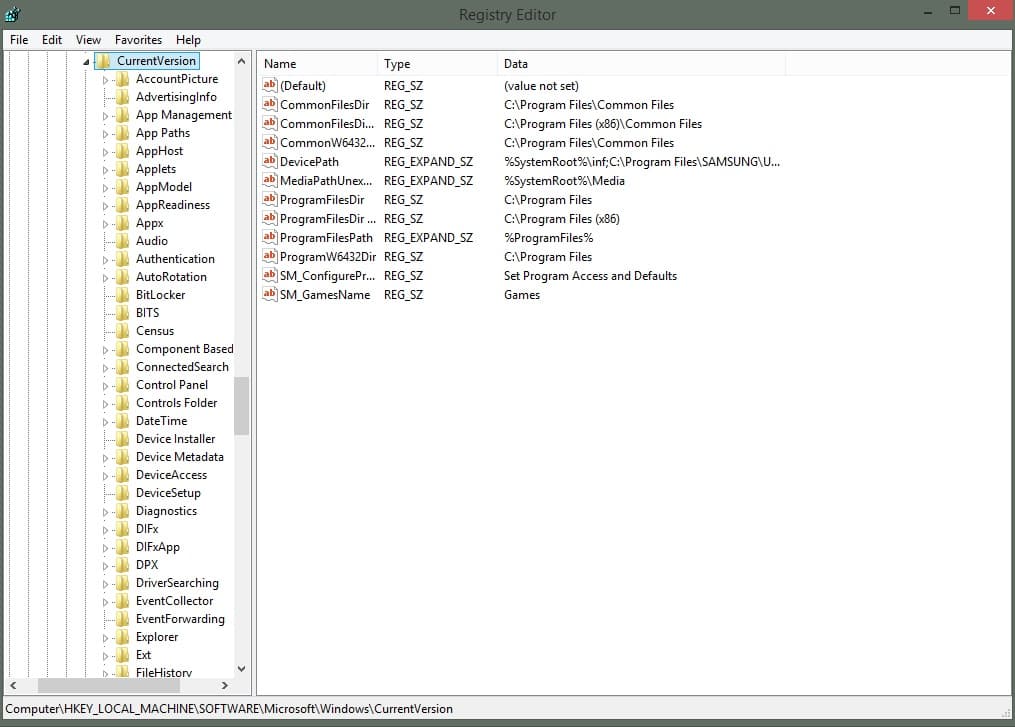This screenshot has height=727, width=1015.
Task: Select the AutoRotation key
Action: (x=171, y=276)
